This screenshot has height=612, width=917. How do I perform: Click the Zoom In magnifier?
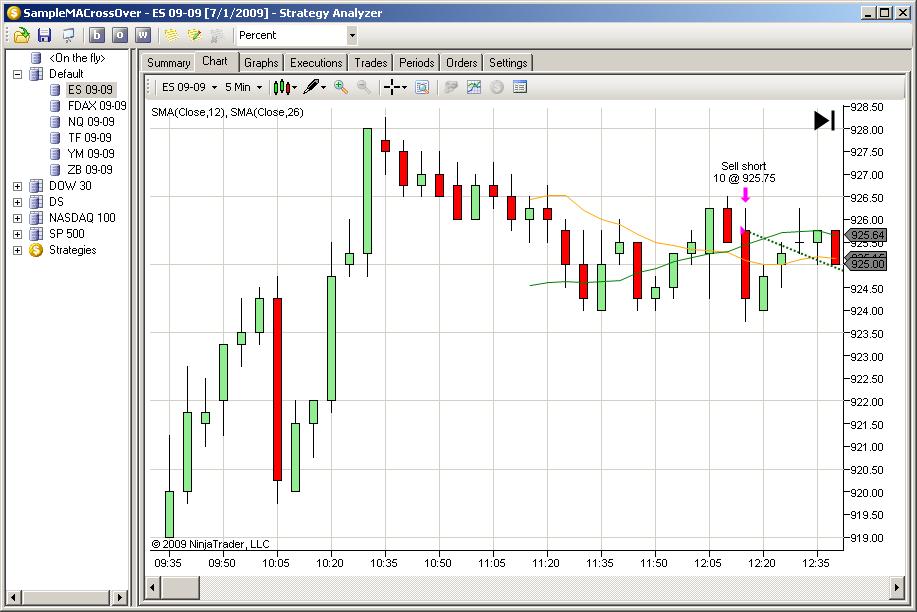tap(341, 87)
